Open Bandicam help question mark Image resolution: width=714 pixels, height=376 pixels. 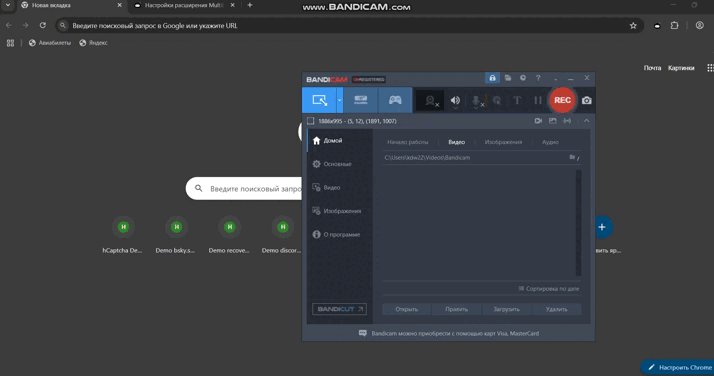click(x=538, y=78)
